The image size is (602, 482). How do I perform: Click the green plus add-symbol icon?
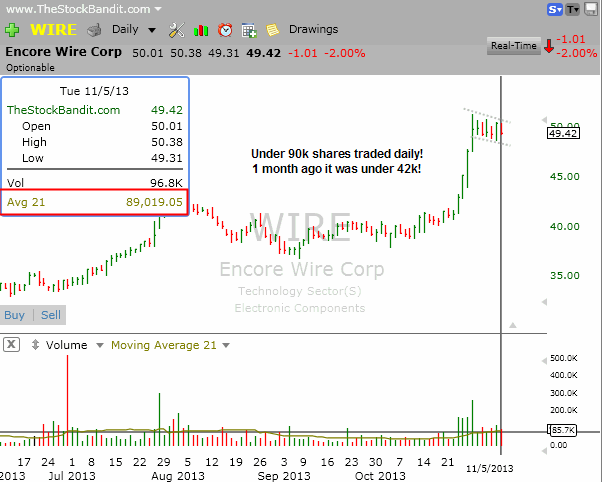tap(12, 30)
